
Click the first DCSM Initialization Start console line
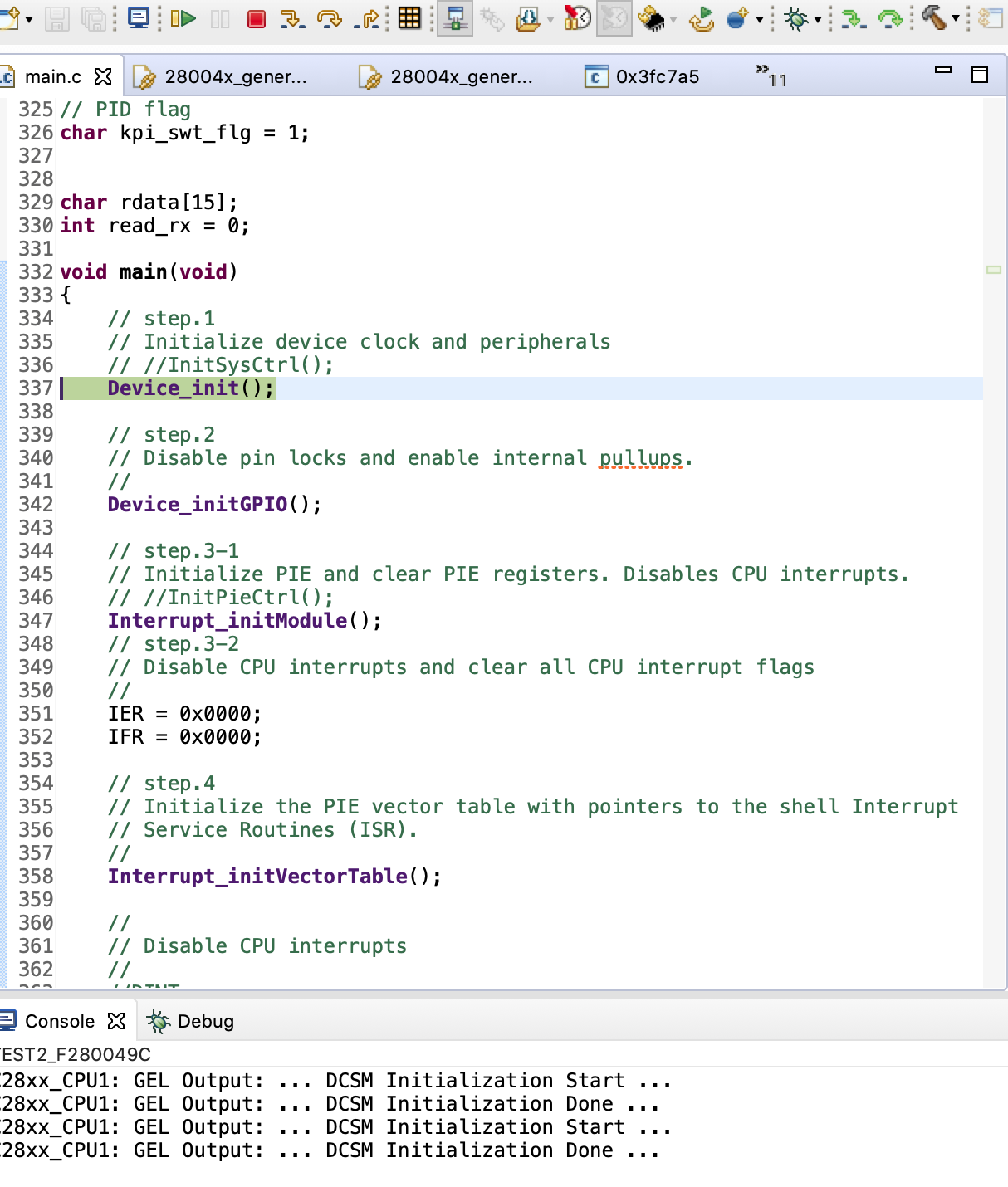coord(335,1080)
